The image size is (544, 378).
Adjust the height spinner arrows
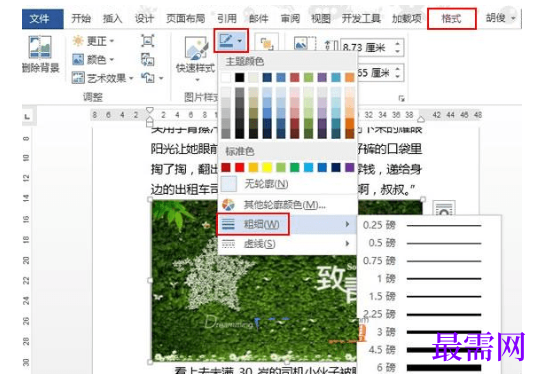click(398, 47)
